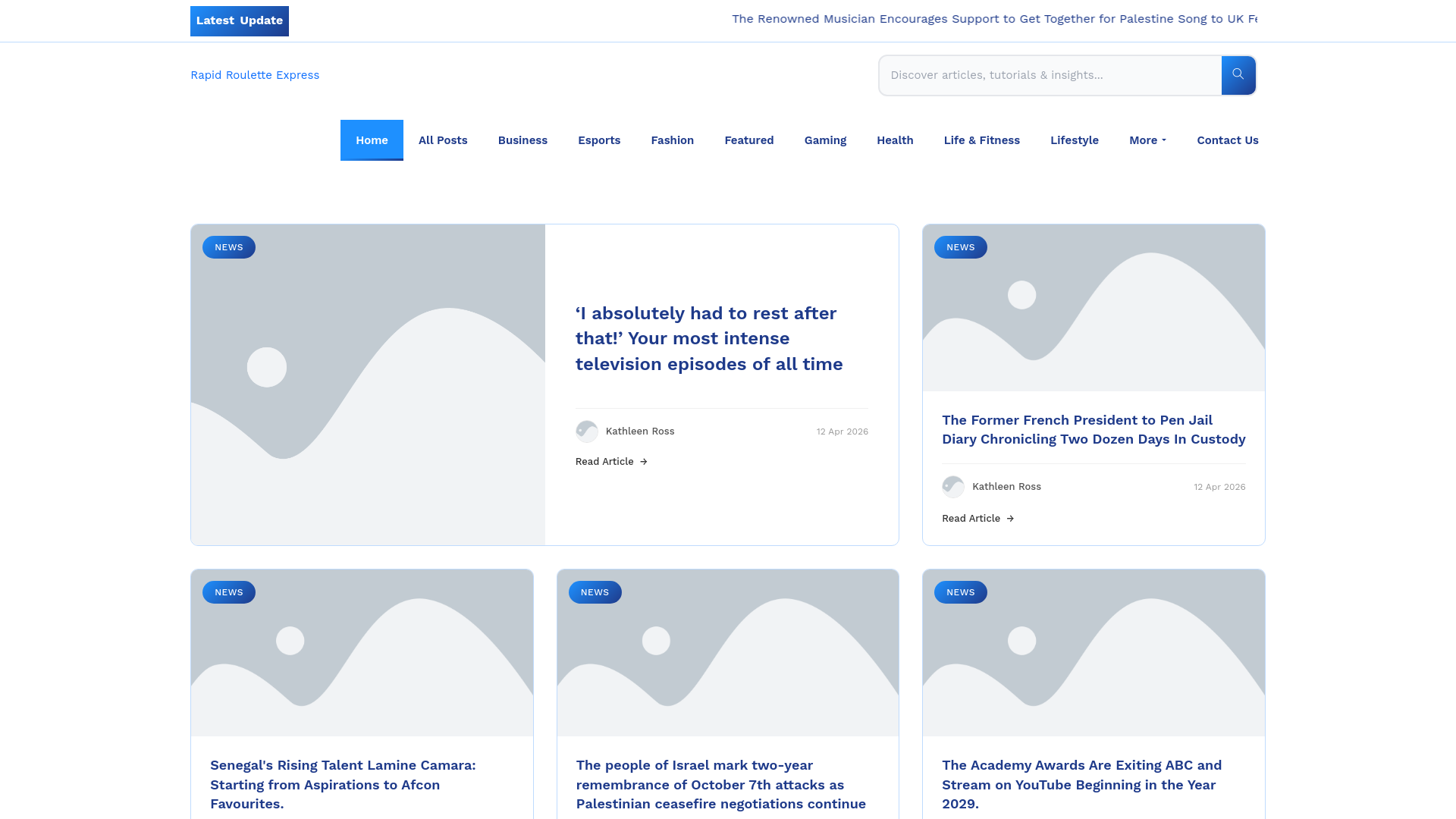The image size is (1456, 819).
Task: Click NEWS badge on French President card
Action: [x=960, y=247]
